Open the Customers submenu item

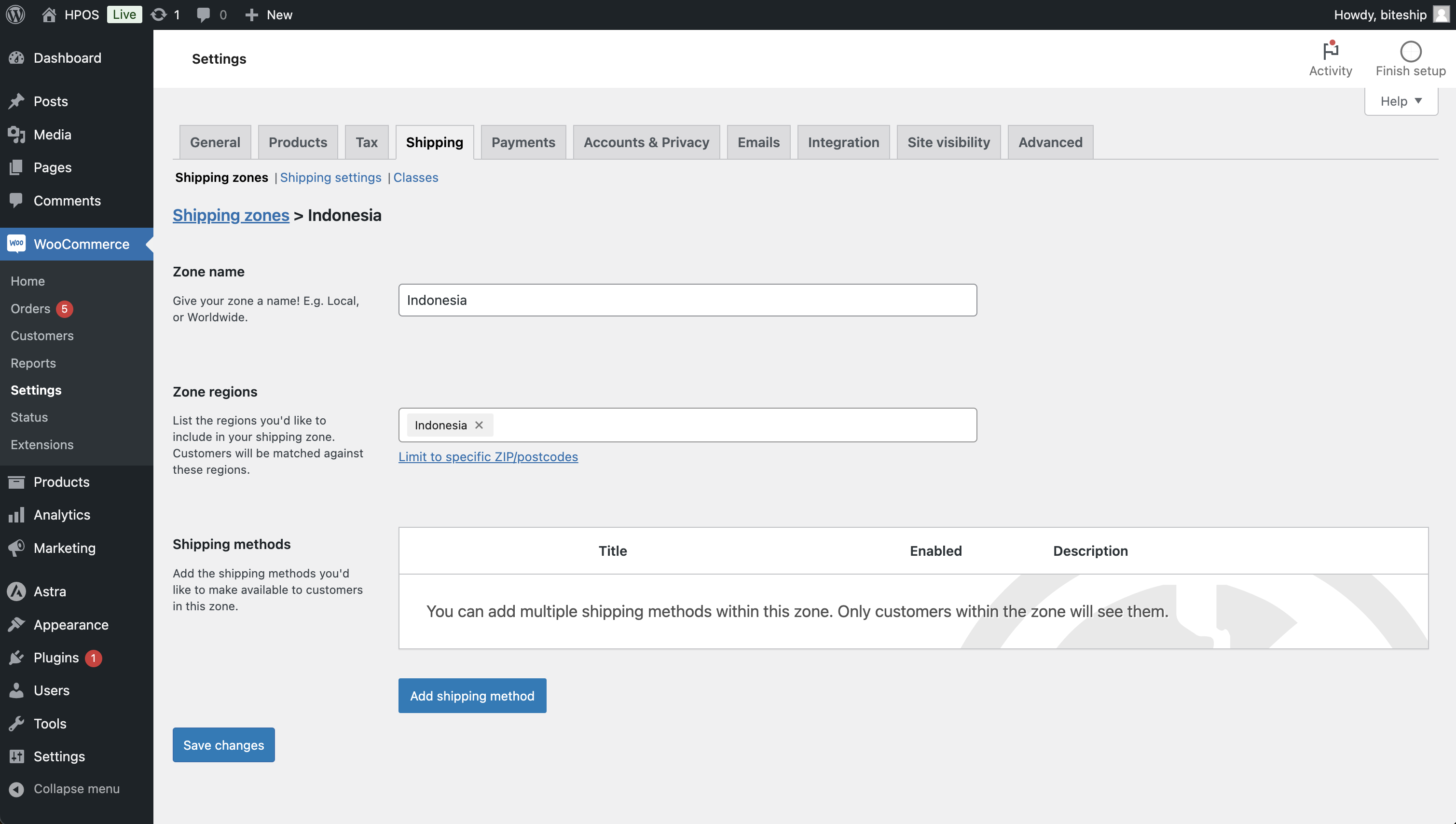[42, 336]
